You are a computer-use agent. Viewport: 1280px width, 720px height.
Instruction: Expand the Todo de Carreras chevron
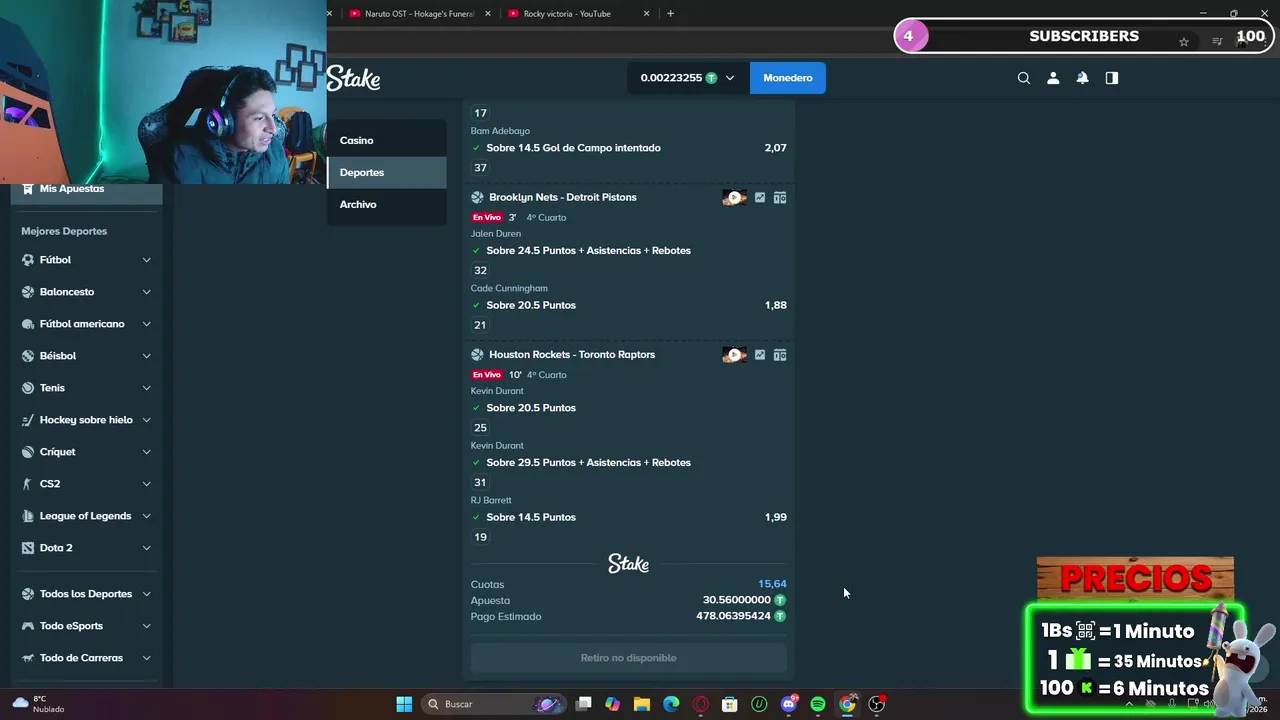tap(146, 658)
